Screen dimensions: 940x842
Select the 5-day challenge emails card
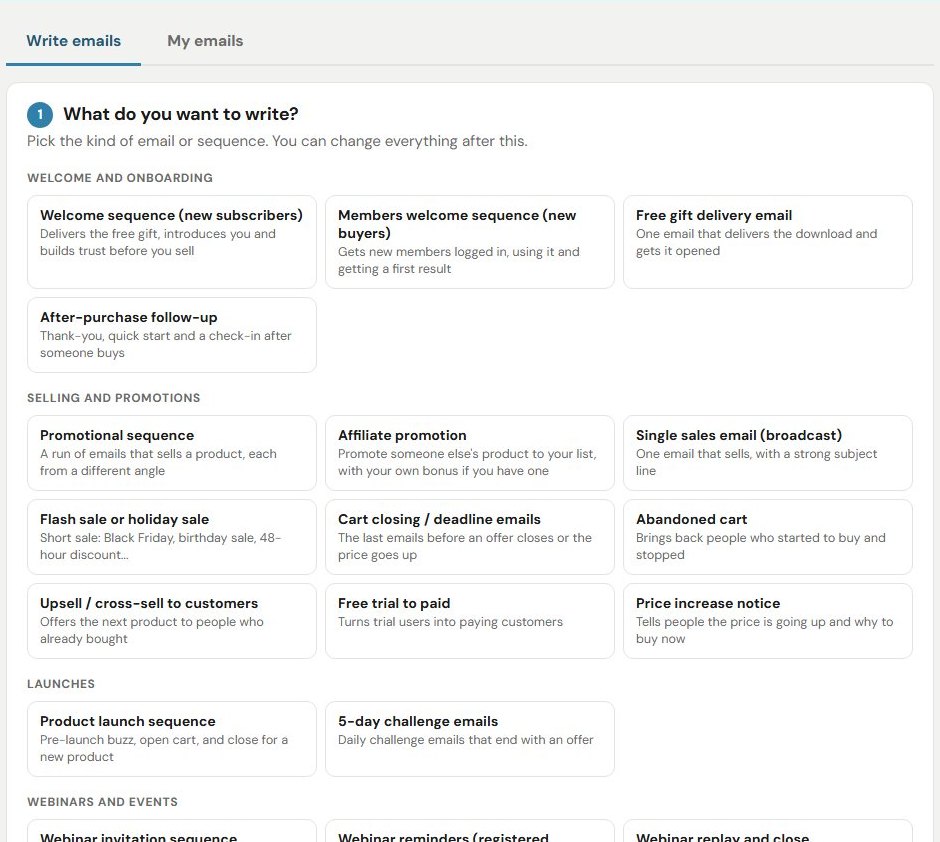469,739
